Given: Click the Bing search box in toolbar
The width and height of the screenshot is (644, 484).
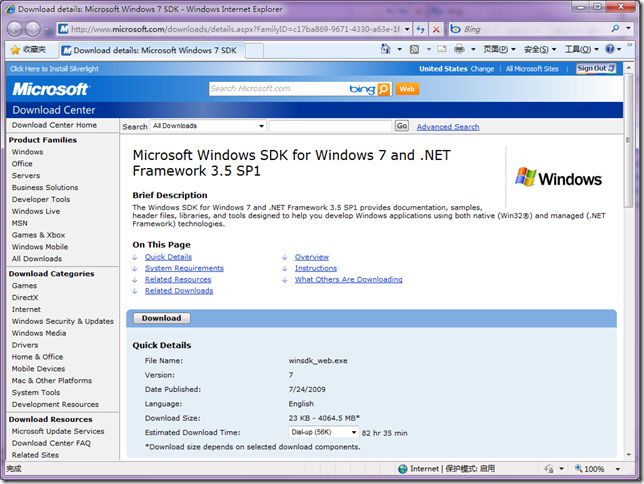Looking at the screenshot, I should click(534, 29).
